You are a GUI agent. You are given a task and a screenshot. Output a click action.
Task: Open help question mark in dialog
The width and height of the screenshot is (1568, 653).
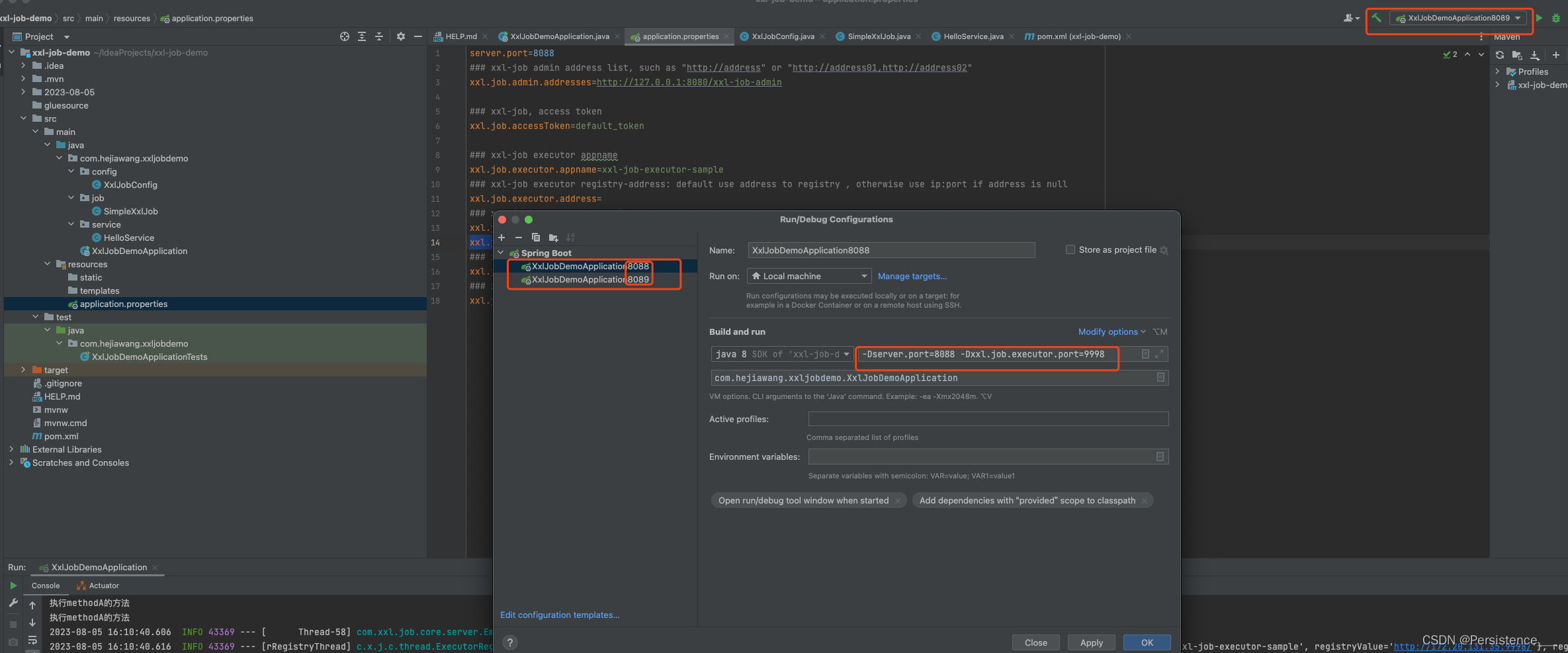[x=510, y=642]
